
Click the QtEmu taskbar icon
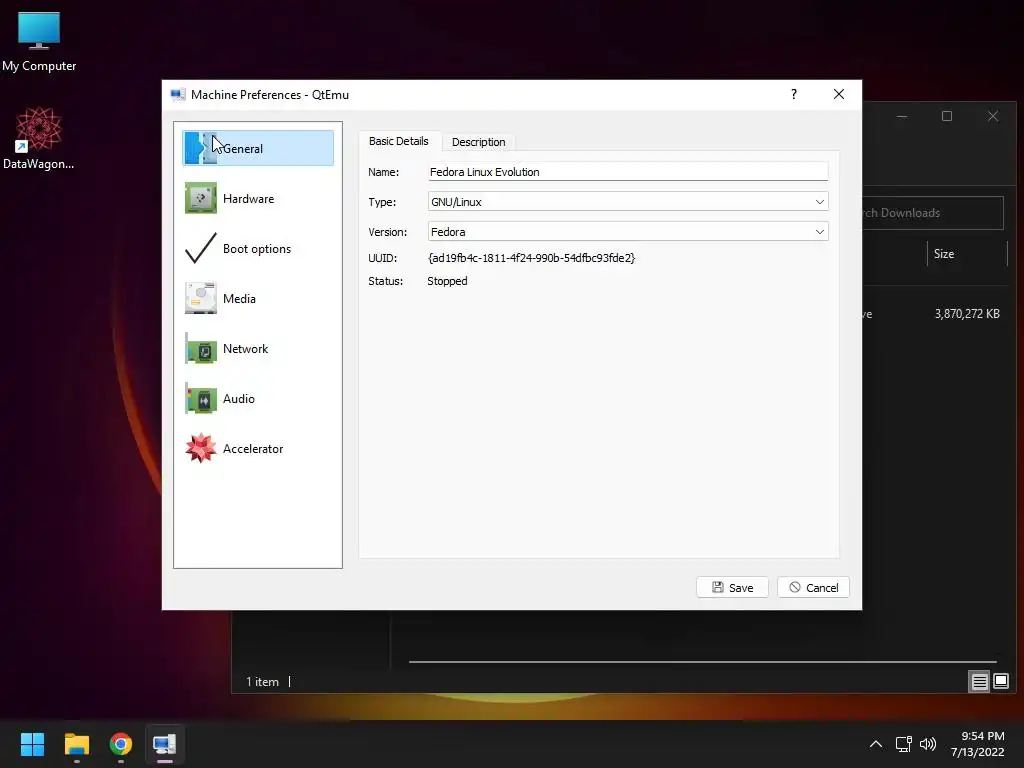(165, 744)
